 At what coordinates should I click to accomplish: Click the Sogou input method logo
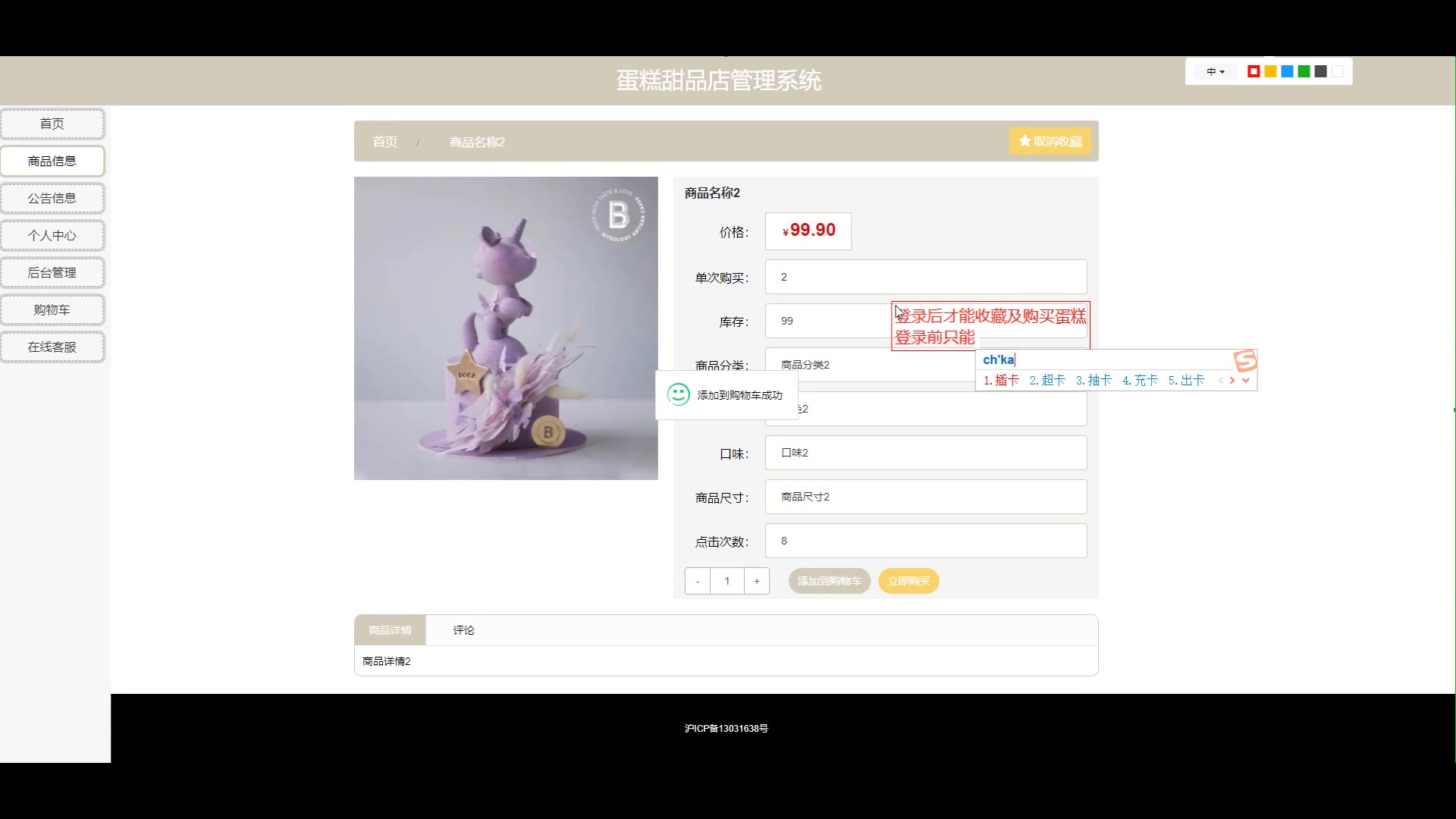1244,360
